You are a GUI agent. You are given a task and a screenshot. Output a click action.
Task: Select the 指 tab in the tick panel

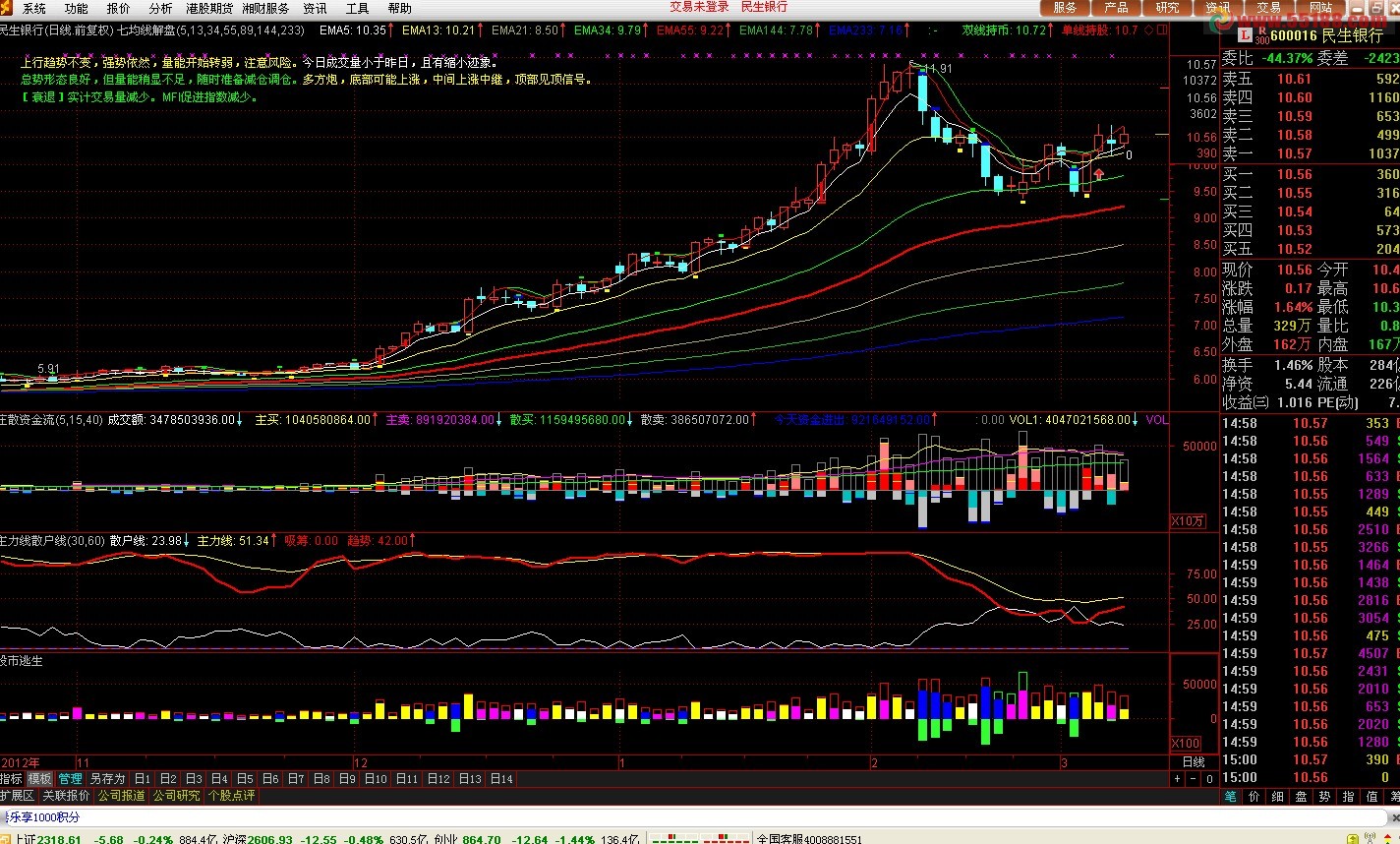pos(1349,797)
